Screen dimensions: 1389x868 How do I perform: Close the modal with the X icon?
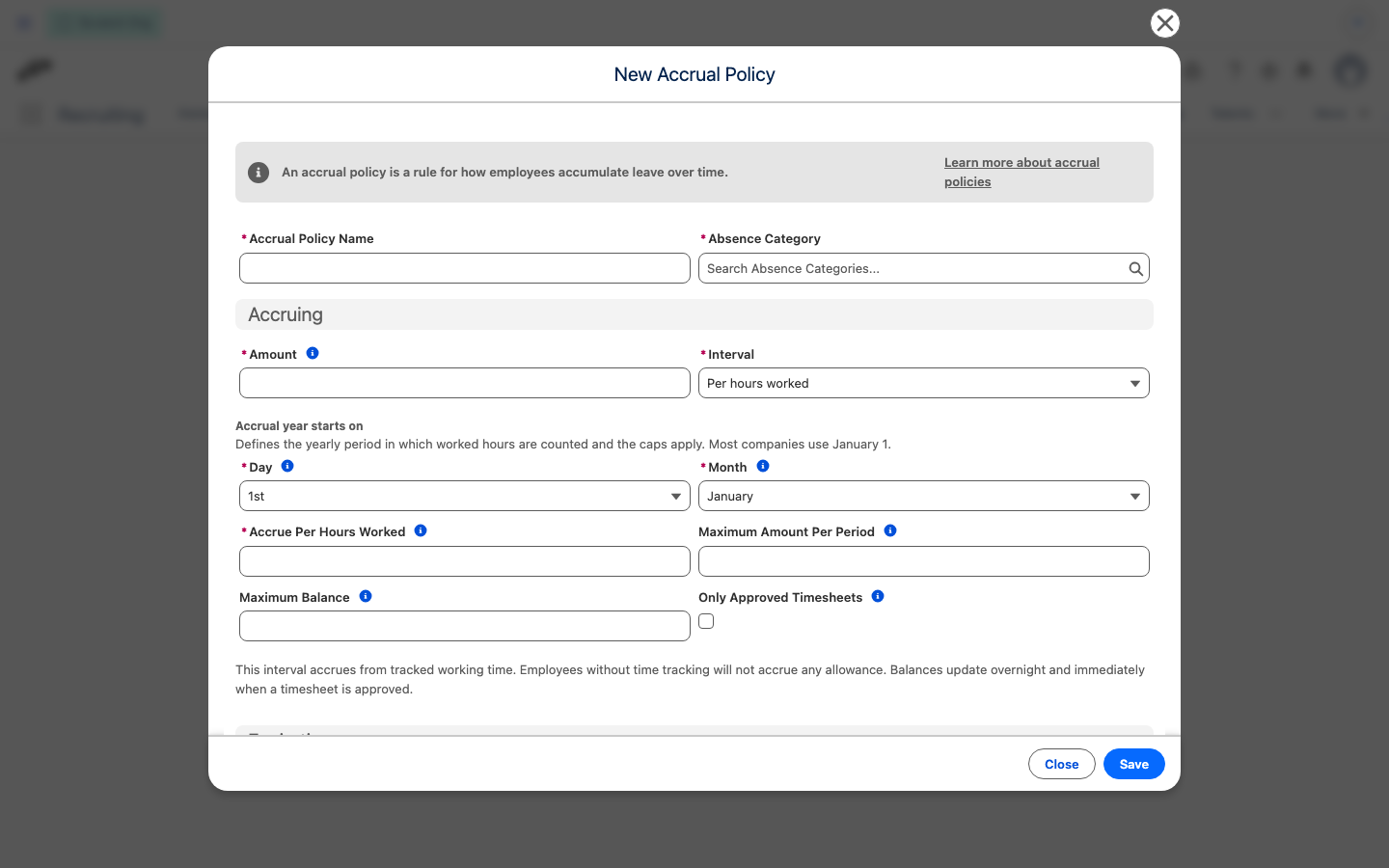point(1165,23)
